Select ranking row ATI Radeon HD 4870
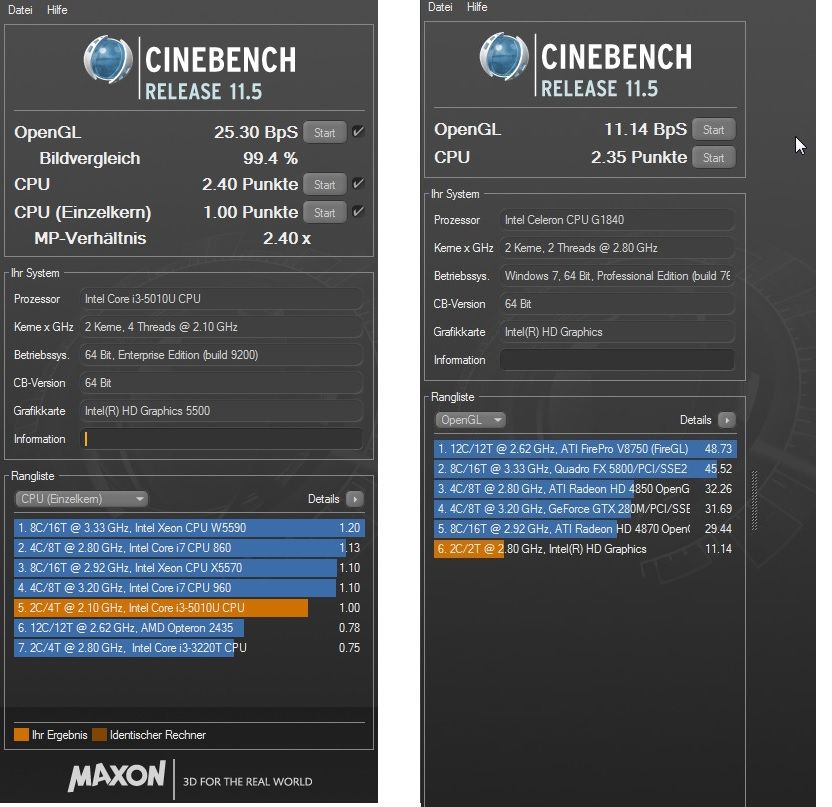This screenshot has width=832, height=807. pos(585,529)
